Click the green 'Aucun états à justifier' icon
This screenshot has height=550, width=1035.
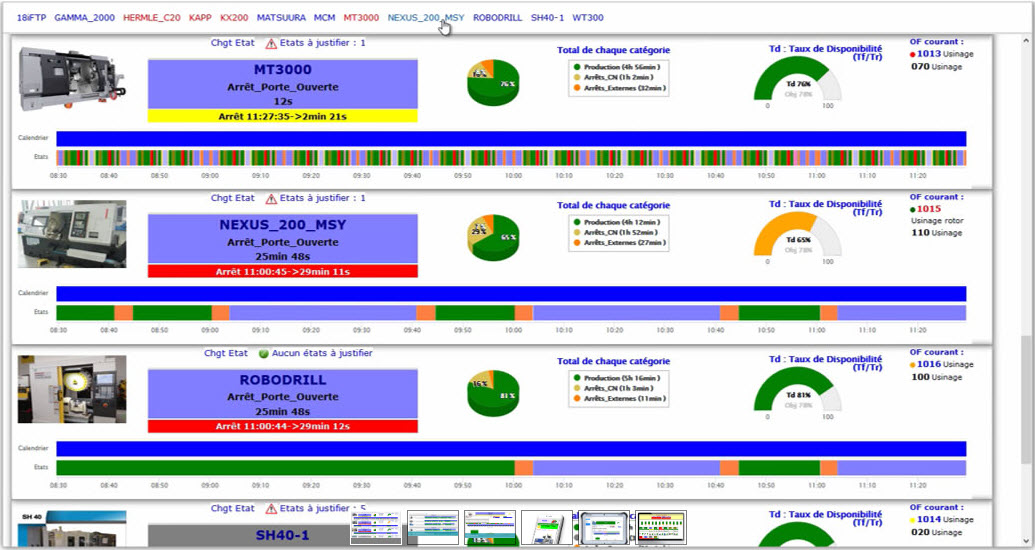(x=264, y=353)
